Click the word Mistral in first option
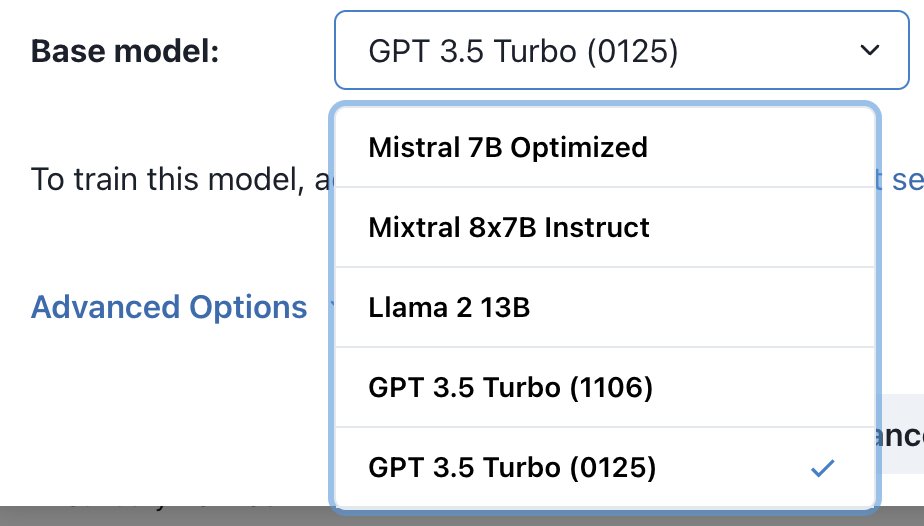This screenshot has height=526, width=924. coord(414,147)
